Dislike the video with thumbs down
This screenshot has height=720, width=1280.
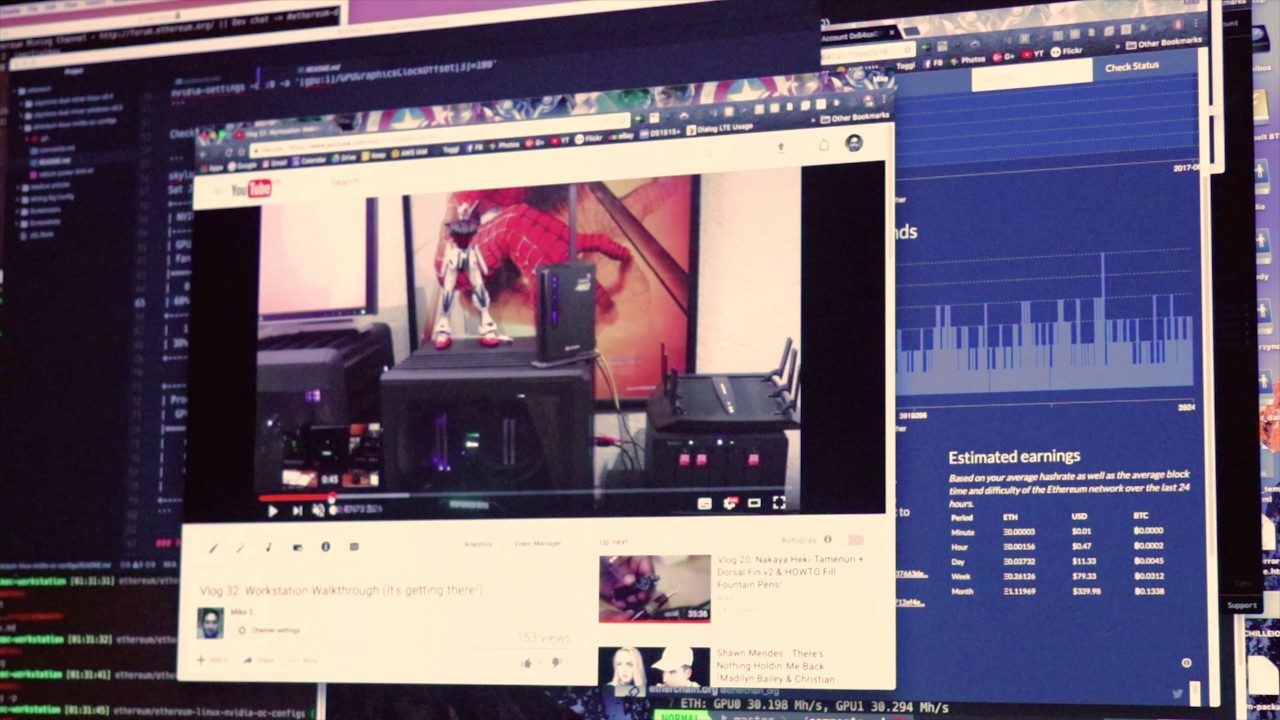pos(556,662)
